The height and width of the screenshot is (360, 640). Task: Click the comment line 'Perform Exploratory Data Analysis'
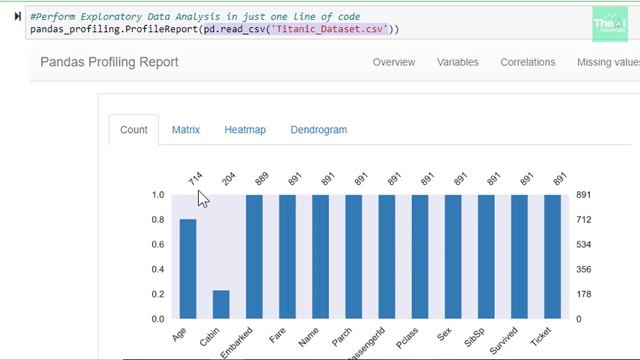195,17
